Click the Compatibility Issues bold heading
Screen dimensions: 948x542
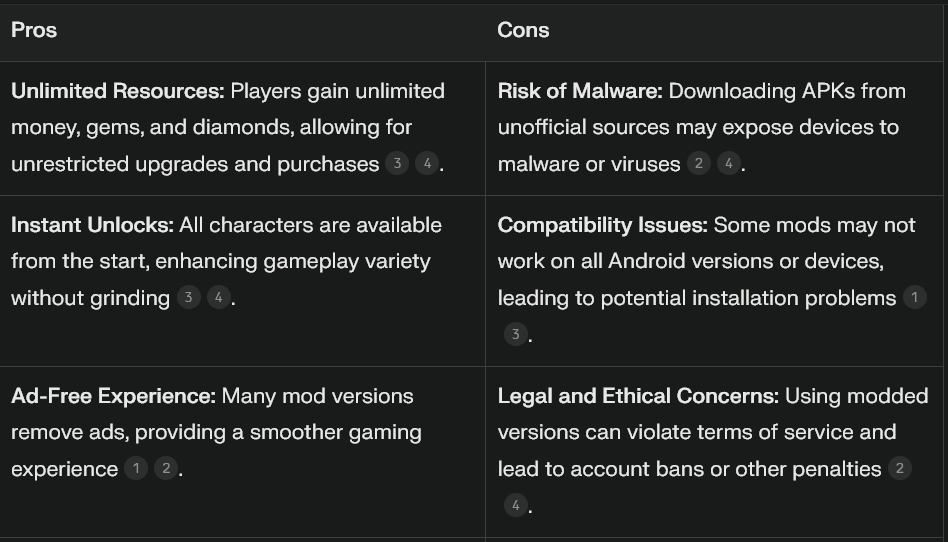pyautogui.click(x=602, y=225)
